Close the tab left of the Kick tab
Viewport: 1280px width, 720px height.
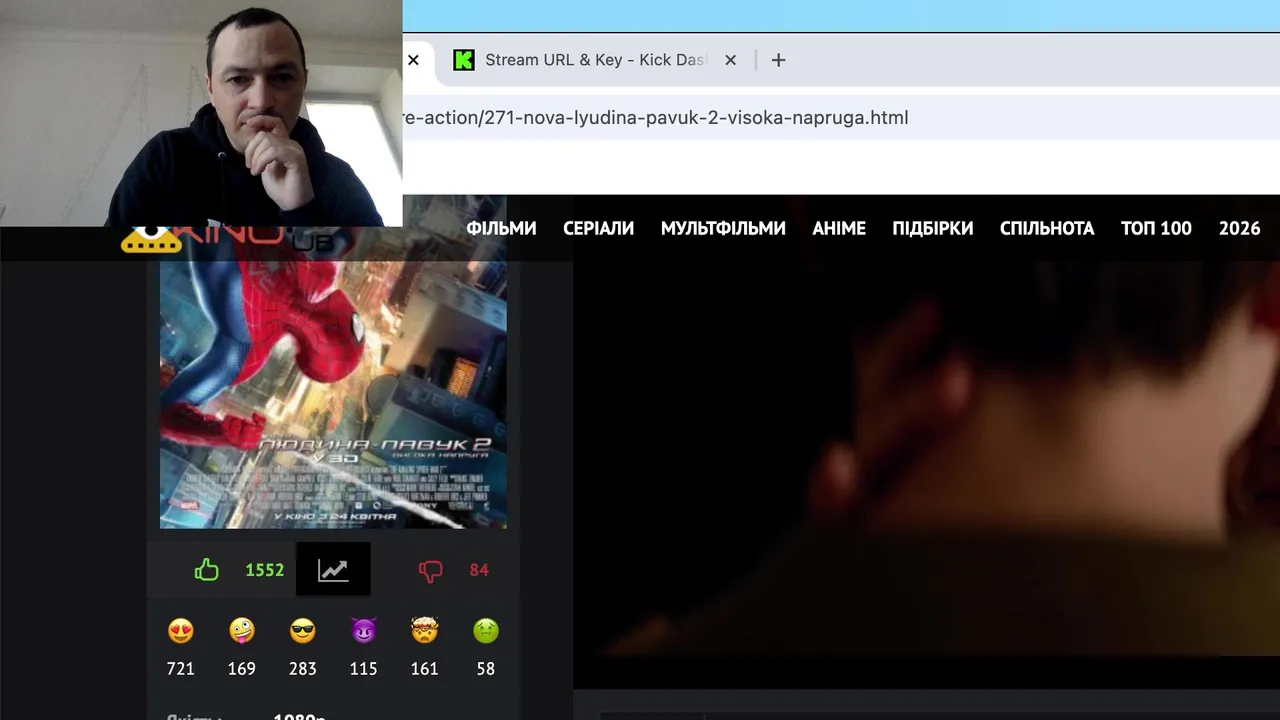tap(413, 60)
